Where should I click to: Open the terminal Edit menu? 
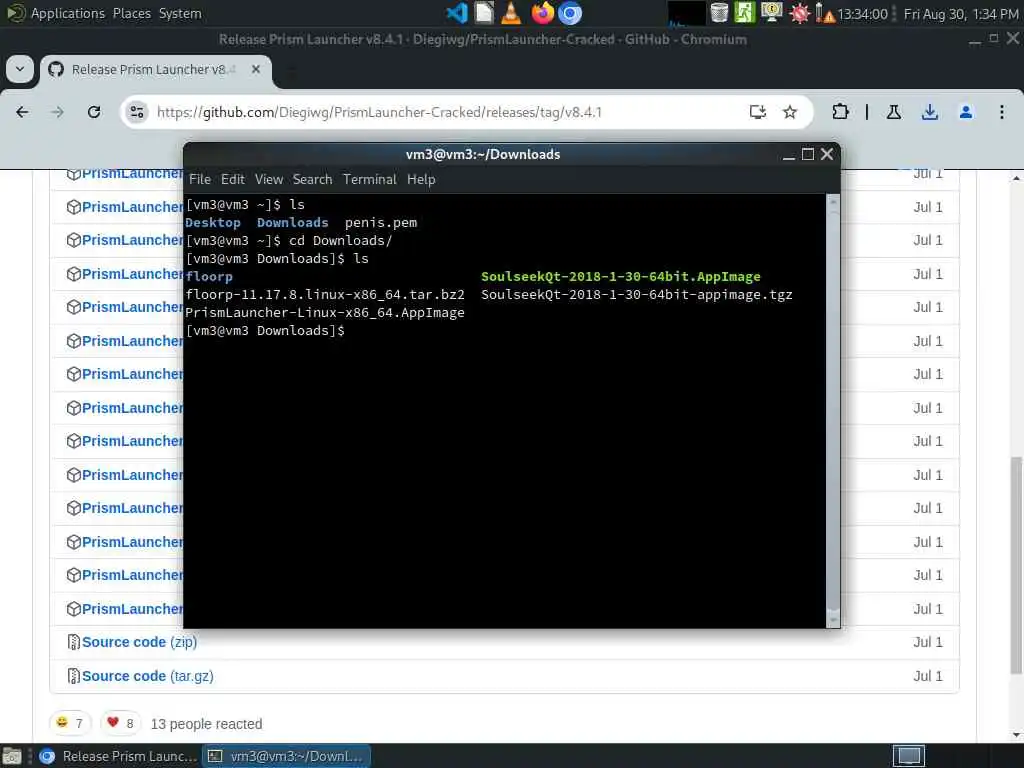point(232,179)
